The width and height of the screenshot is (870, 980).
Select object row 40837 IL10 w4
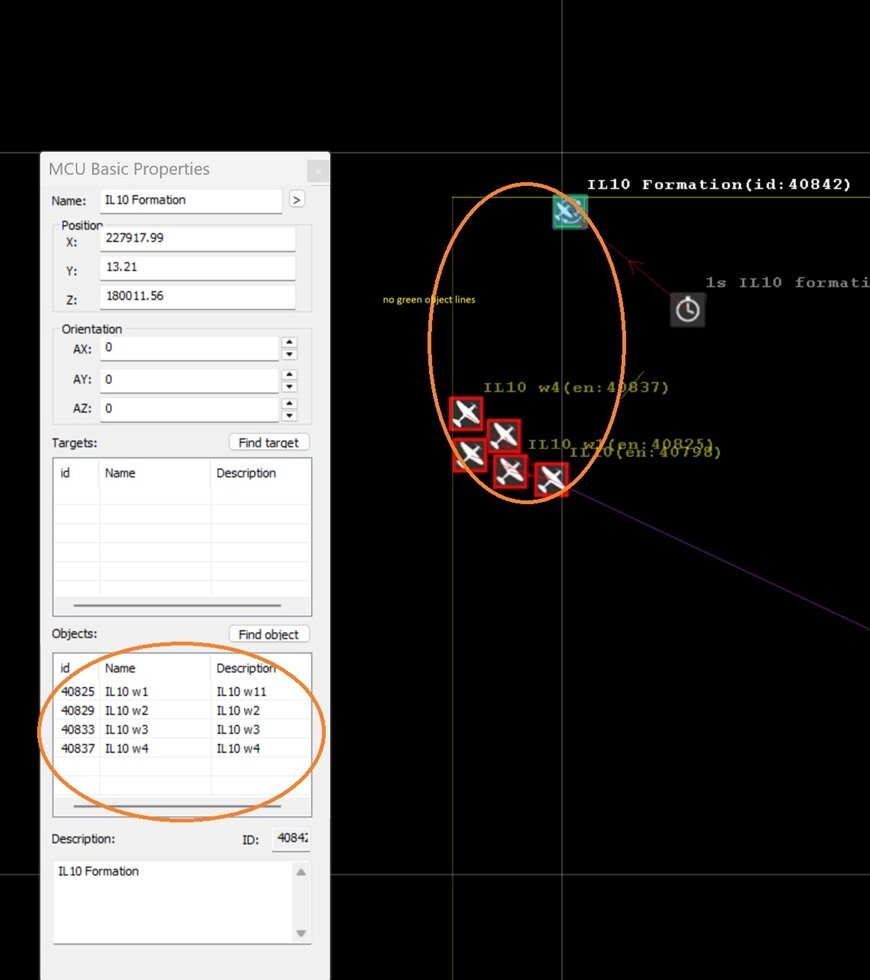pos(182,749)
